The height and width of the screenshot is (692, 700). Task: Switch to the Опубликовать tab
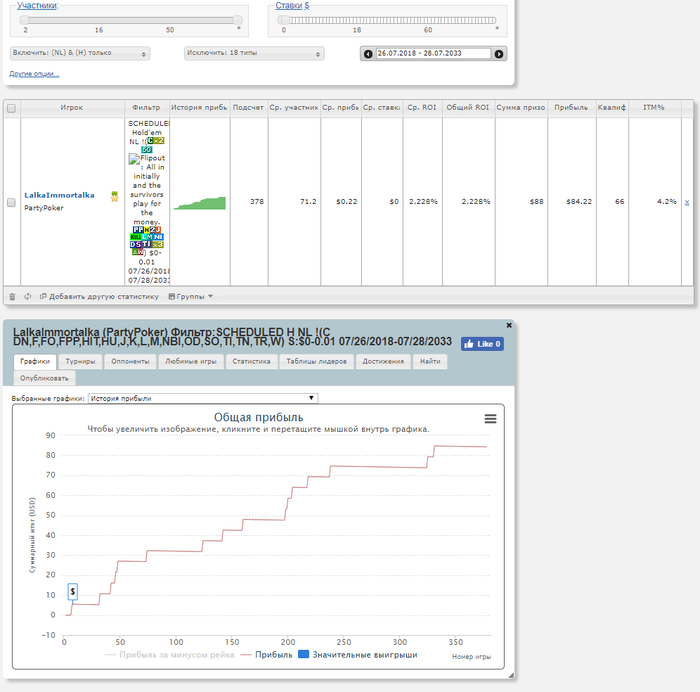[44, 379]
